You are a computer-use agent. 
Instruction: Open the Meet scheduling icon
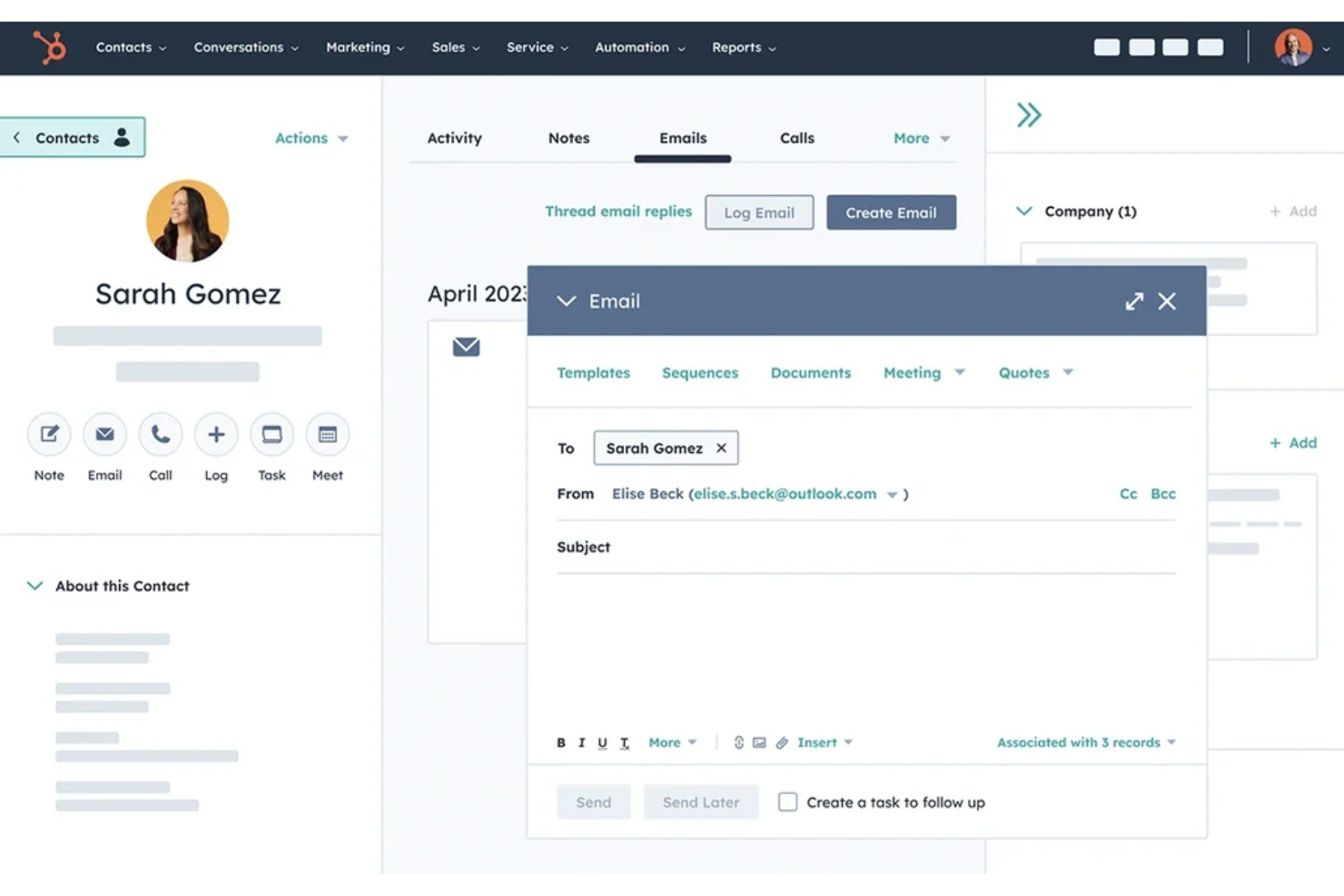pos(327,435)
